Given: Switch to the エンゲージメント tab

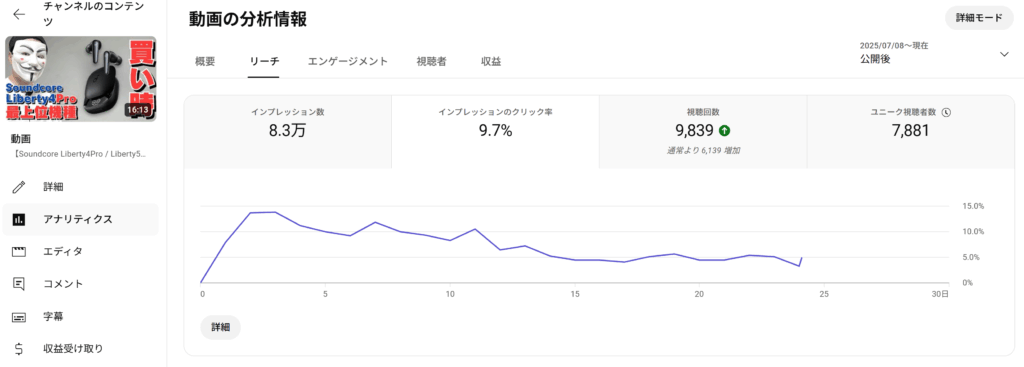Looking at the screenshot, I should 348,61.
